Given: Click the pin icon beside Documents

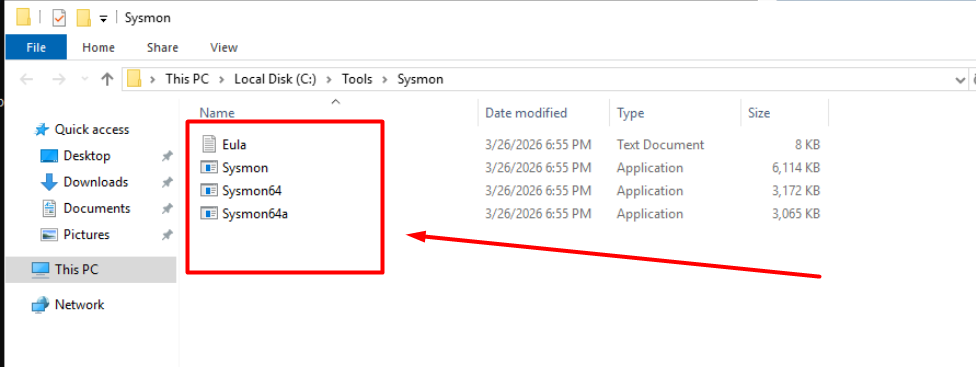Looking at the screenshot, I should (x=167, y=208).
